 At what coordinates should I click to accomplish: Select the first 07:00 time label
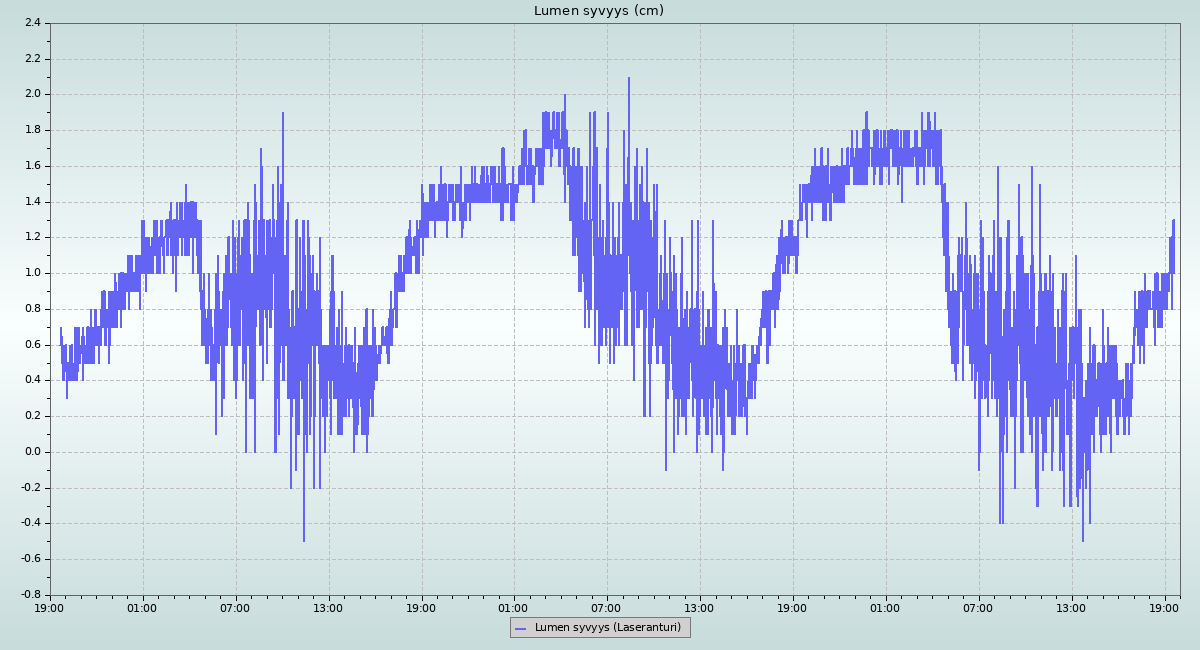point(235,607)
